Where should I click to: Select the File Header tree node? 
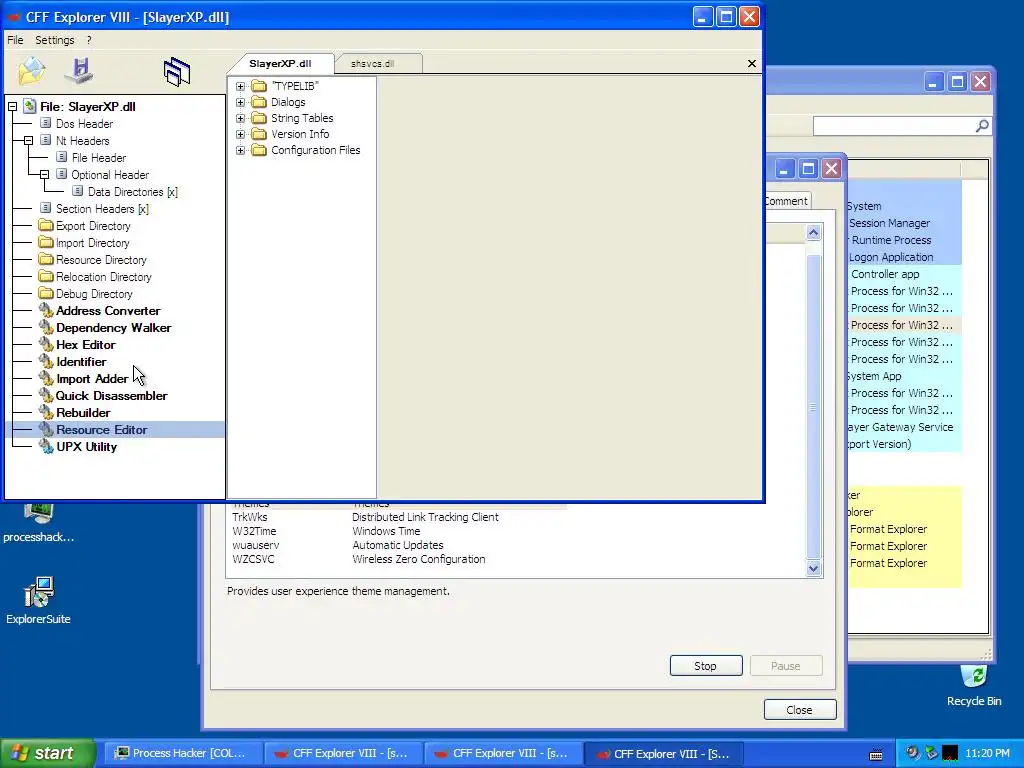(x=99, y=157)
